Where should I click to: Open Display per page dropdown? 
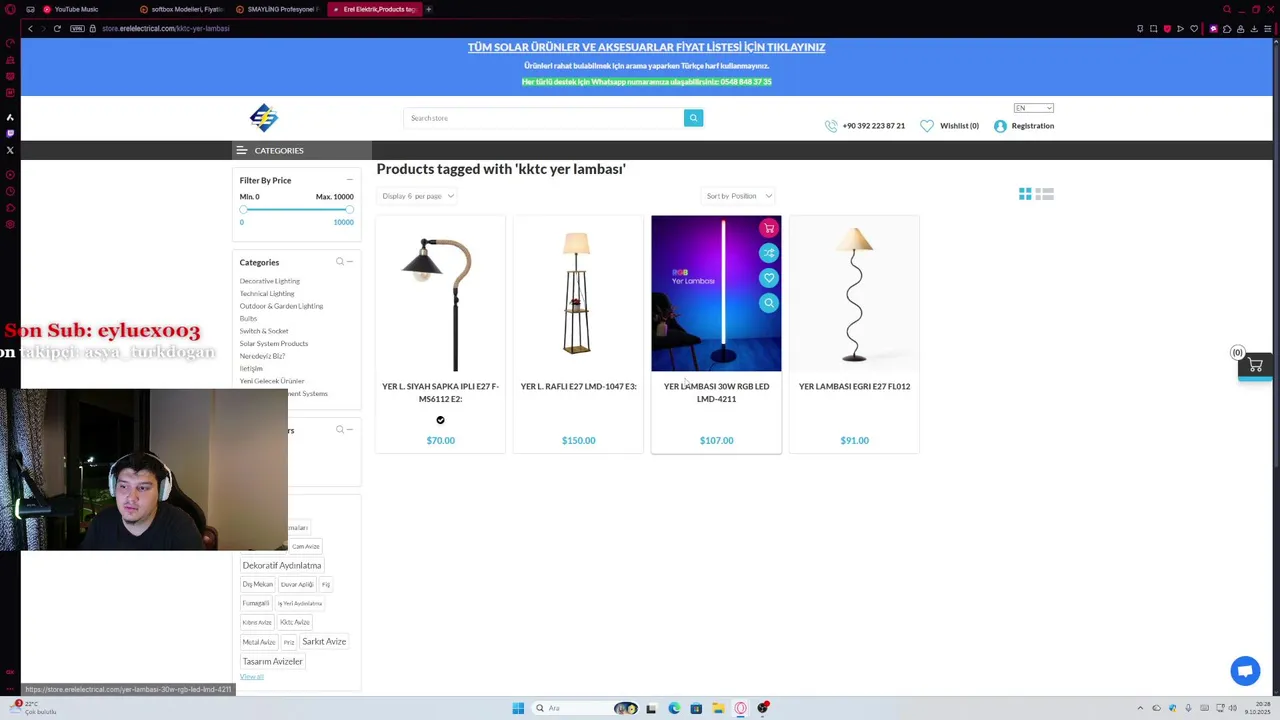pos(417,196)
